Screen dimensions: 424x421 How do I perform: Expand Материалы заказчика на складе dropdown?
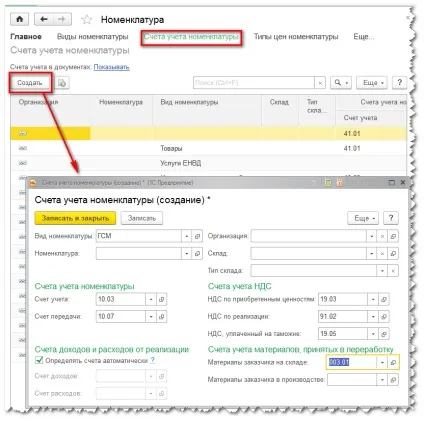click(382, 362)
